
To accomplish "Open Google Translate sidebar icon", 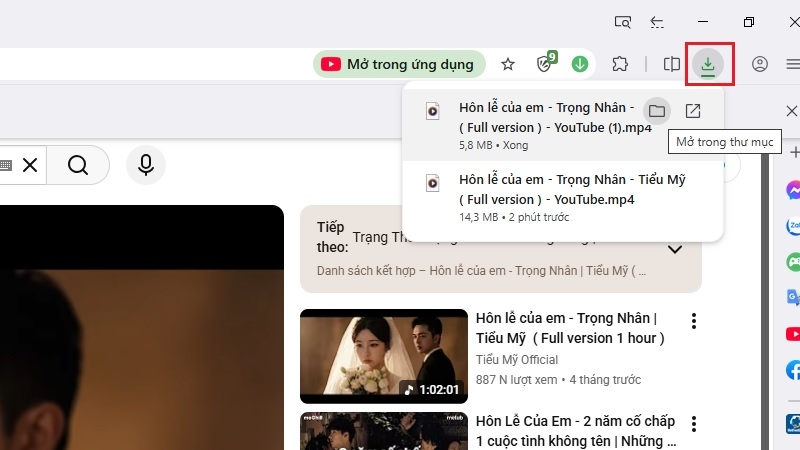I will 793,297.
